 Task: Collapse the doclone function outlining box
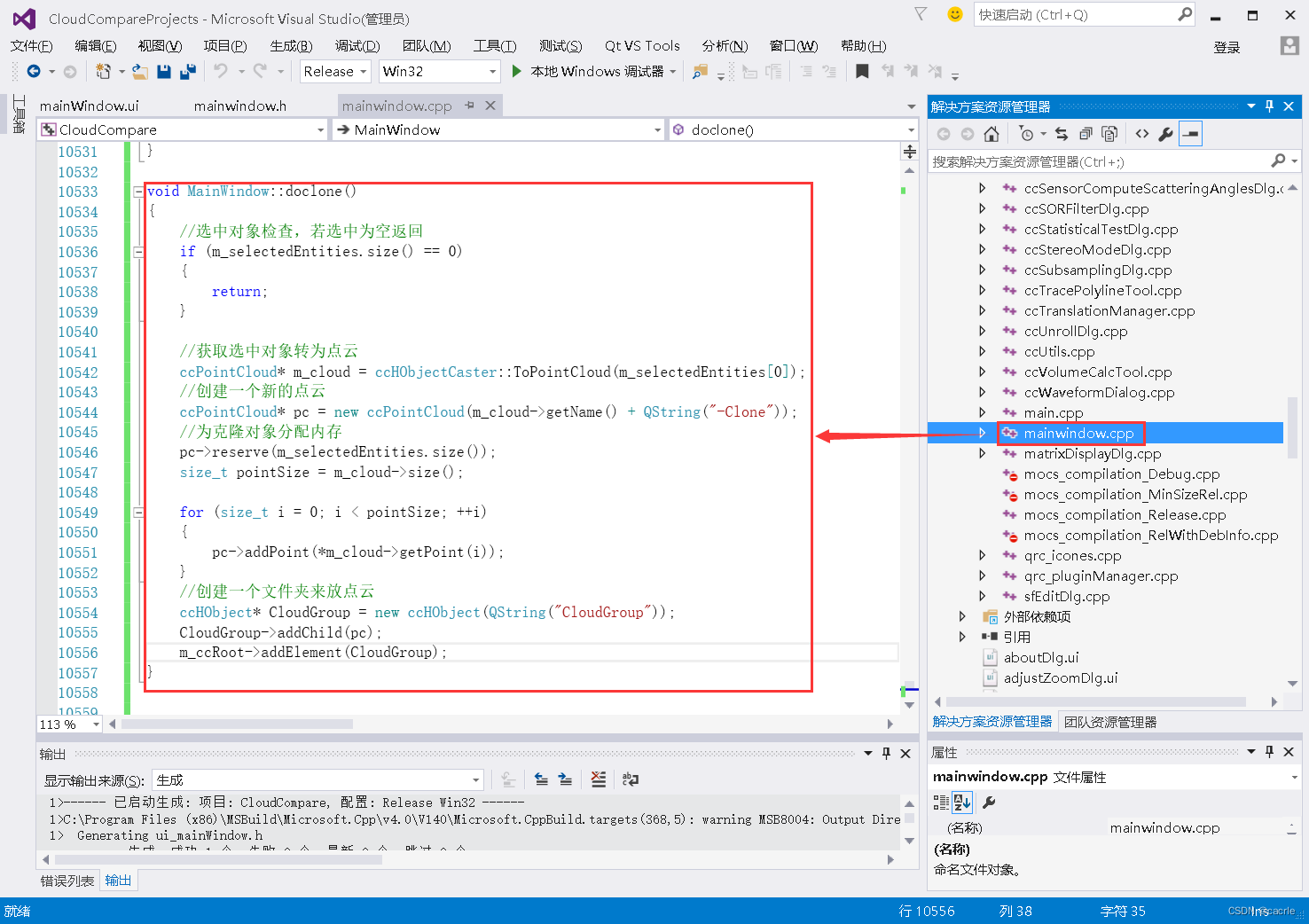[x=138, y=192]
